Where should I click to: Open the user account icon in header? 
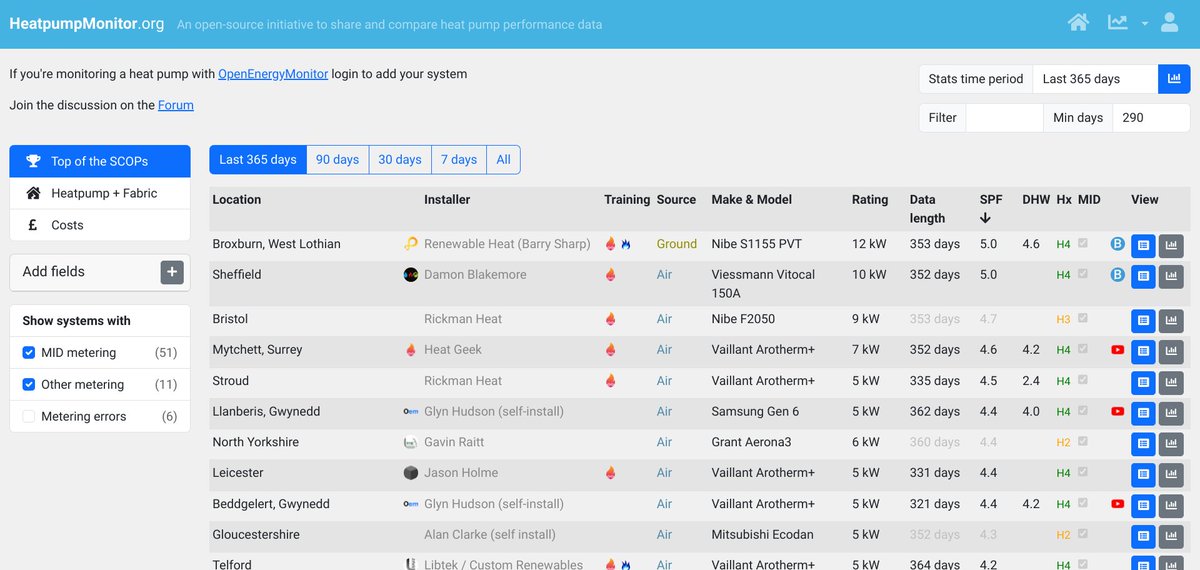(x=1170, y=22)
